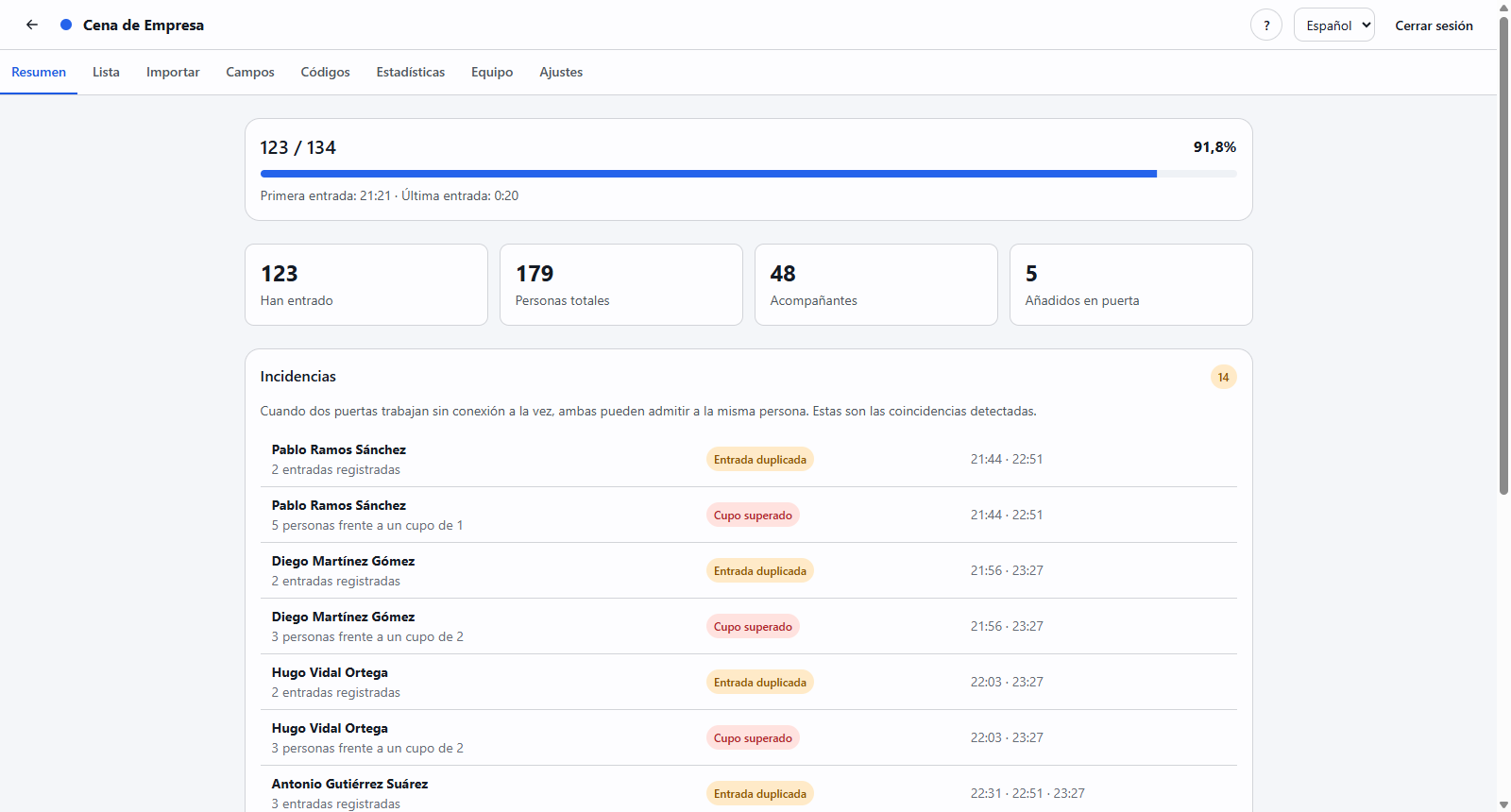The width and height of the screenshot is (1511, 812).
Task: Select Pablo Ramos Sánchez exceeding cupo de 1
Action: pyautogui.click(x=749, y=515)
